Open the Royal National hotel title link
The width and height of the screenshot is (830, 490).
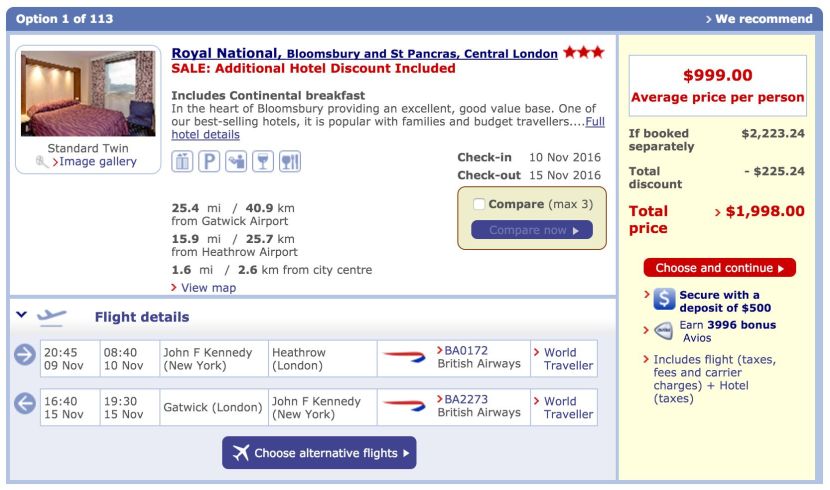click(x=365, y=53)
